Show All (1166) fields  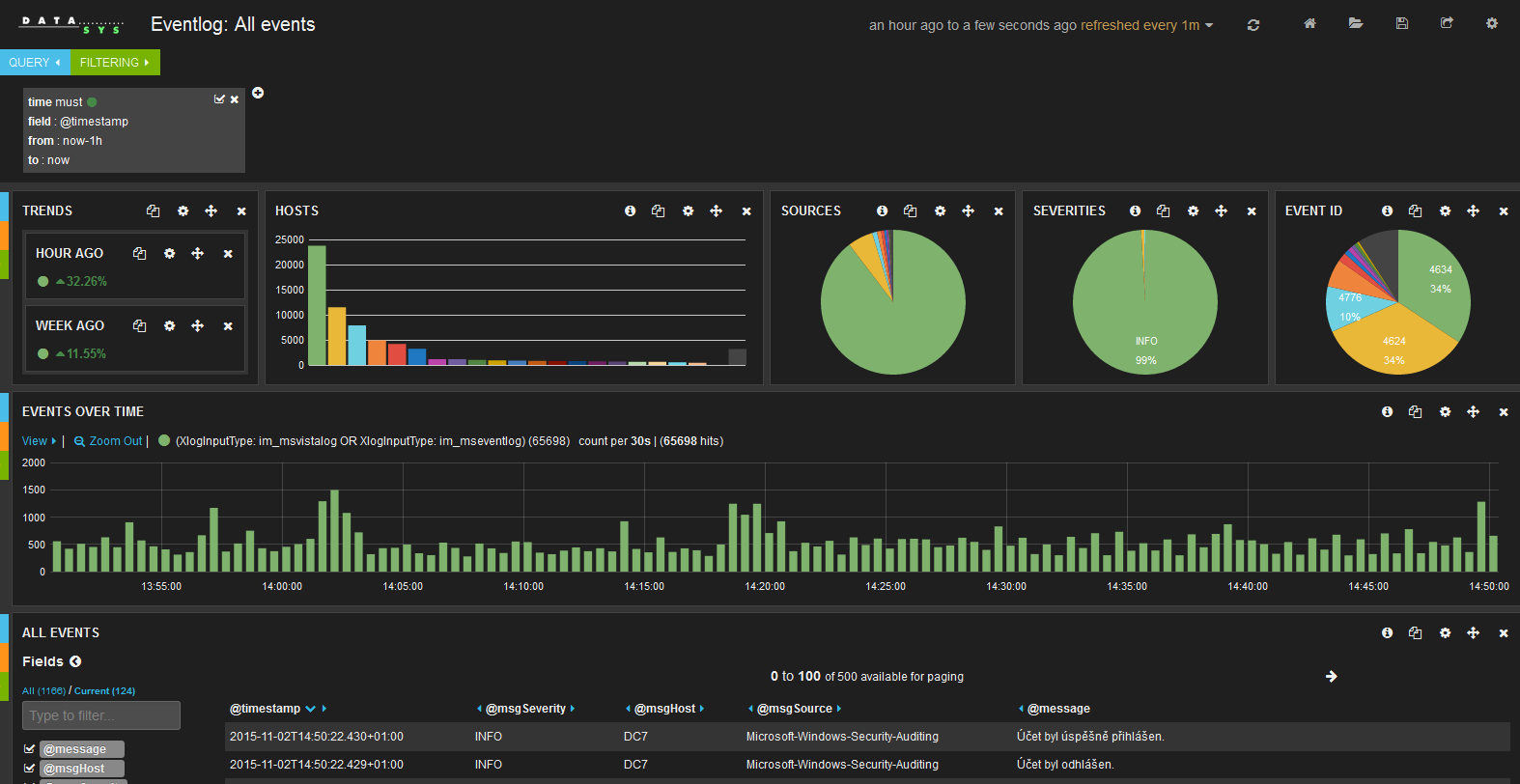(x=44, y=691)
